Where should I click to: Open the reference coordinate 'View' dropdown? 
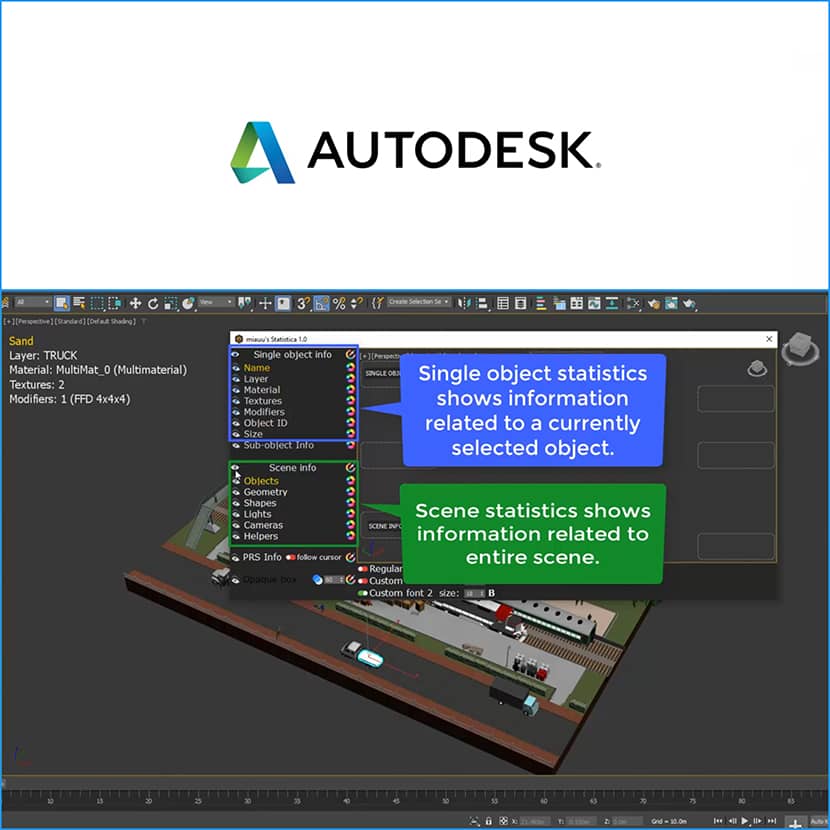click(x=216, y=302)
